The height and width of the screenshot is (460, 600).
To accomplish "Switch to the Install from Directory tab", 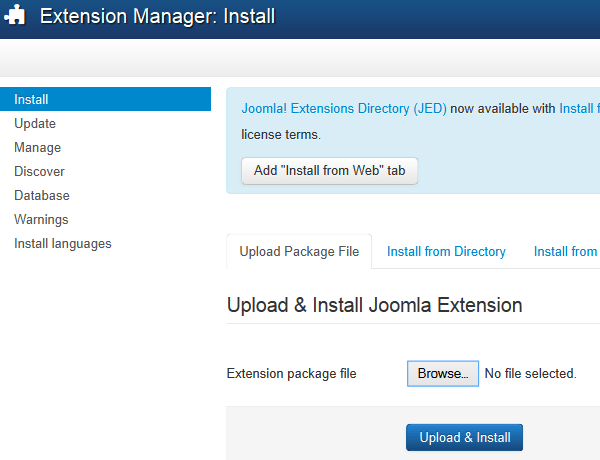I will point(446,252).
